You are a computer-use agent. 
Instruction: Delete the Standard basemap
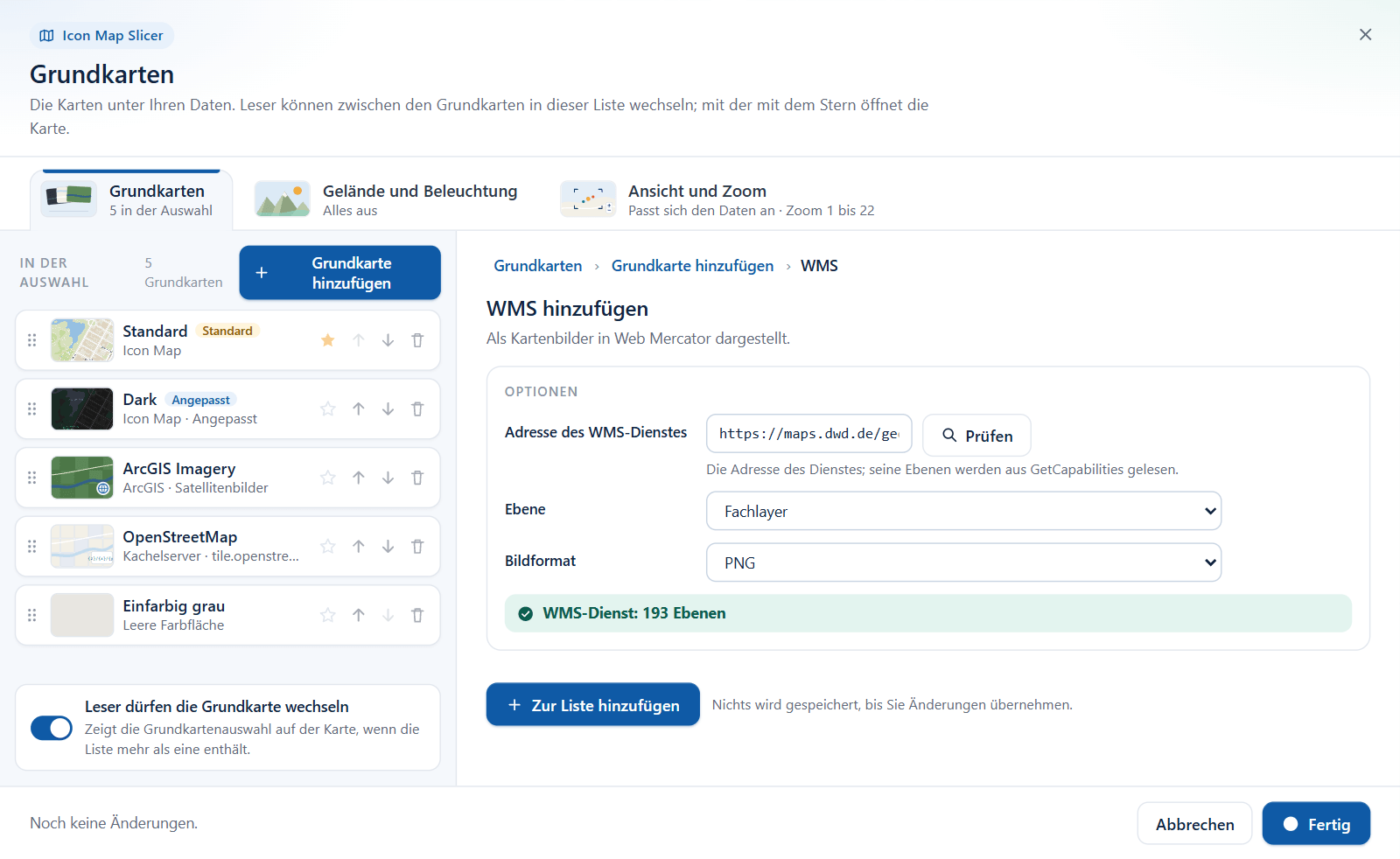coord(417,340)
